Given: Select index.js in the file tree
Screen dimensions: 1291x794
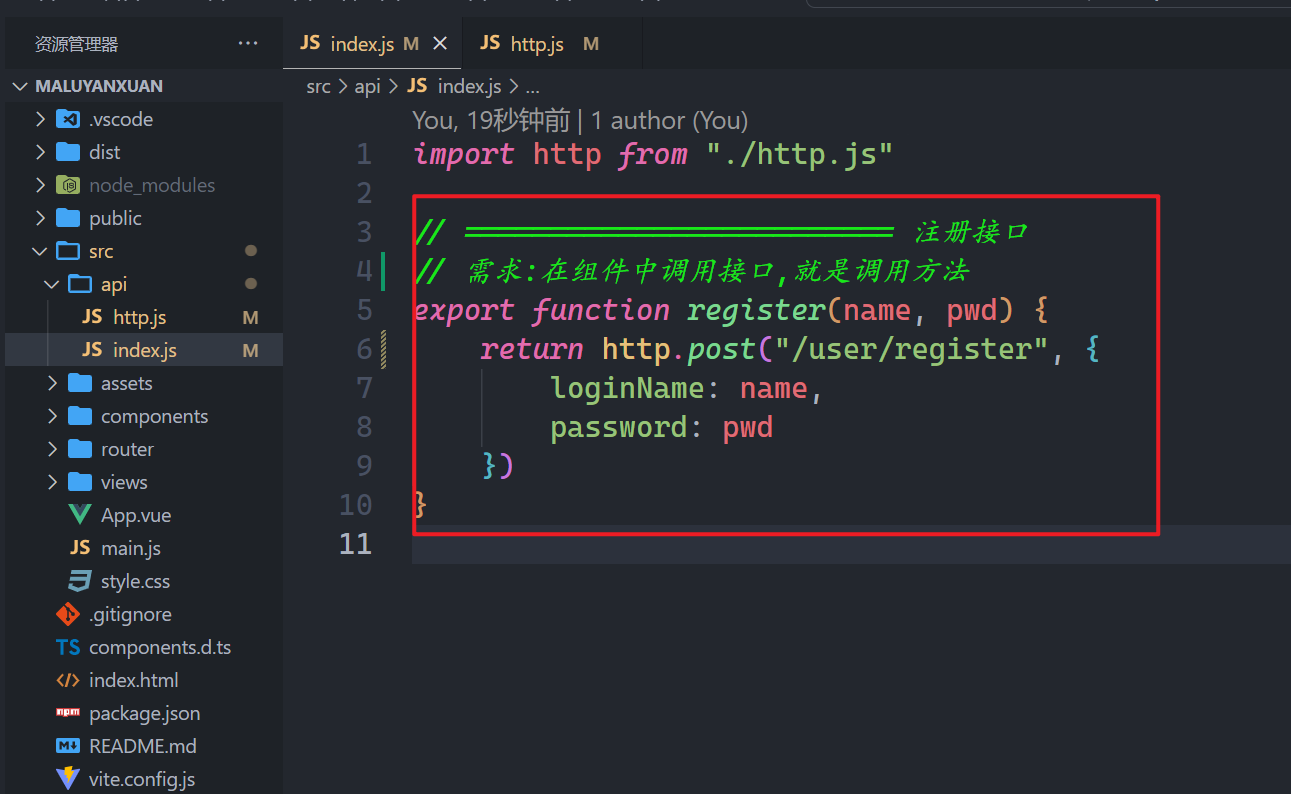Looking at the screenshot, I should tap(144, 350).
